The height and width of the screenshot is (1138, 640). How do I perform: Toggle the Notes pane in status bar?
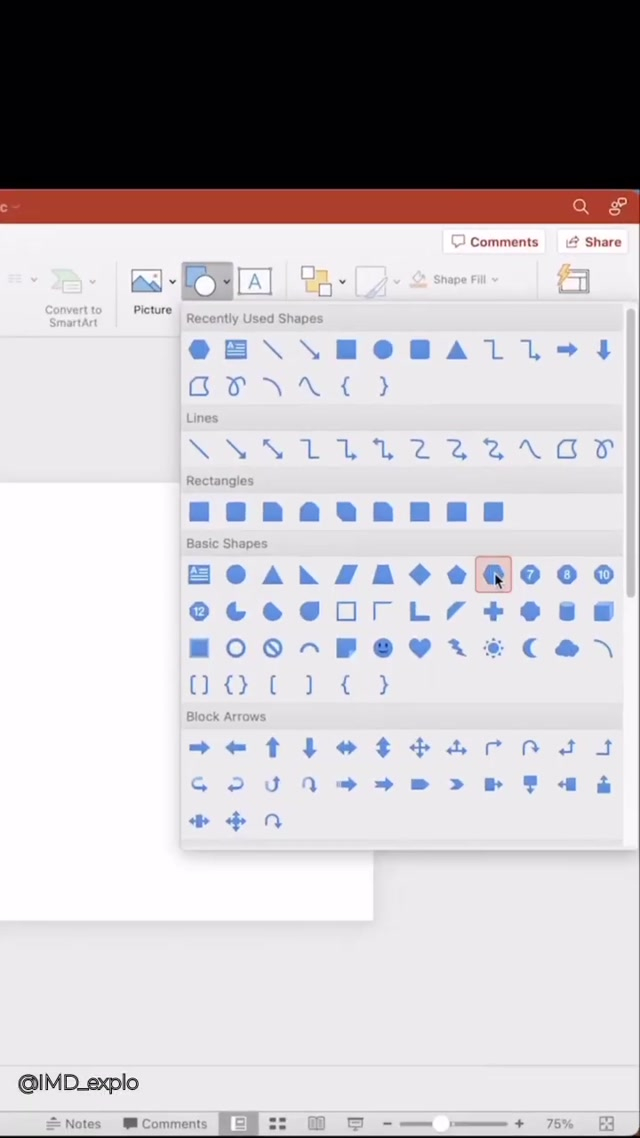pyautogui.click(x=73, y=1123)
